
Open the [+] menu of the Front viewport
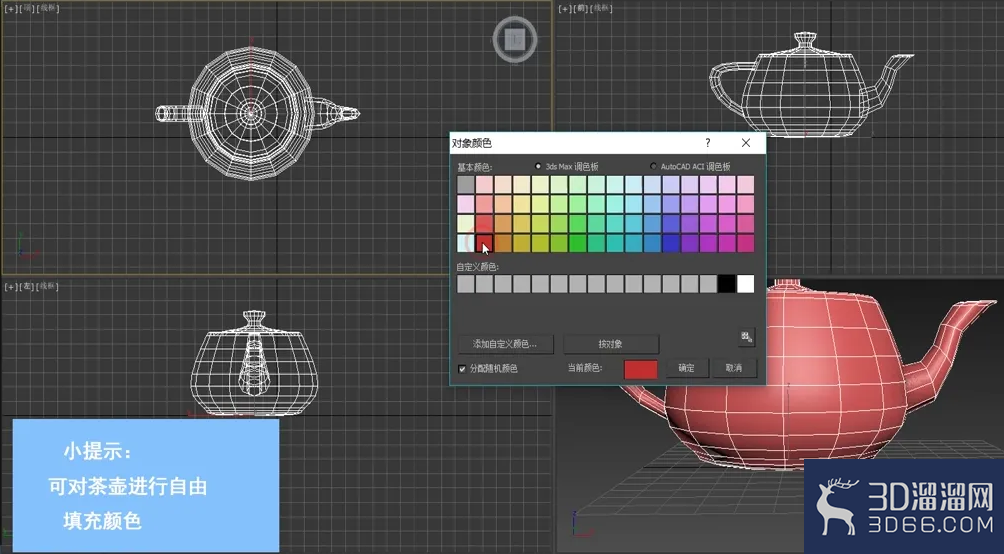point(565,9)
